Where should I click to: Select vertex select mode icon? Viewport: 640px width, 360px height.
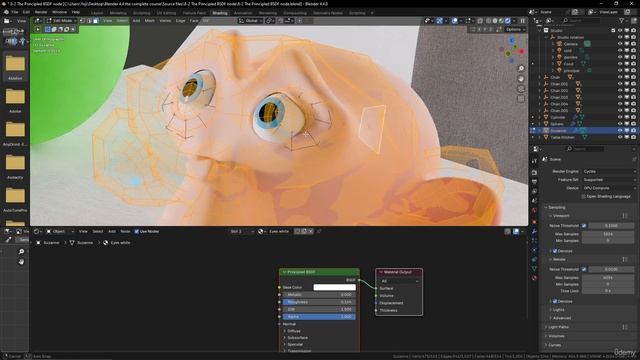click(x=82, y=20)
